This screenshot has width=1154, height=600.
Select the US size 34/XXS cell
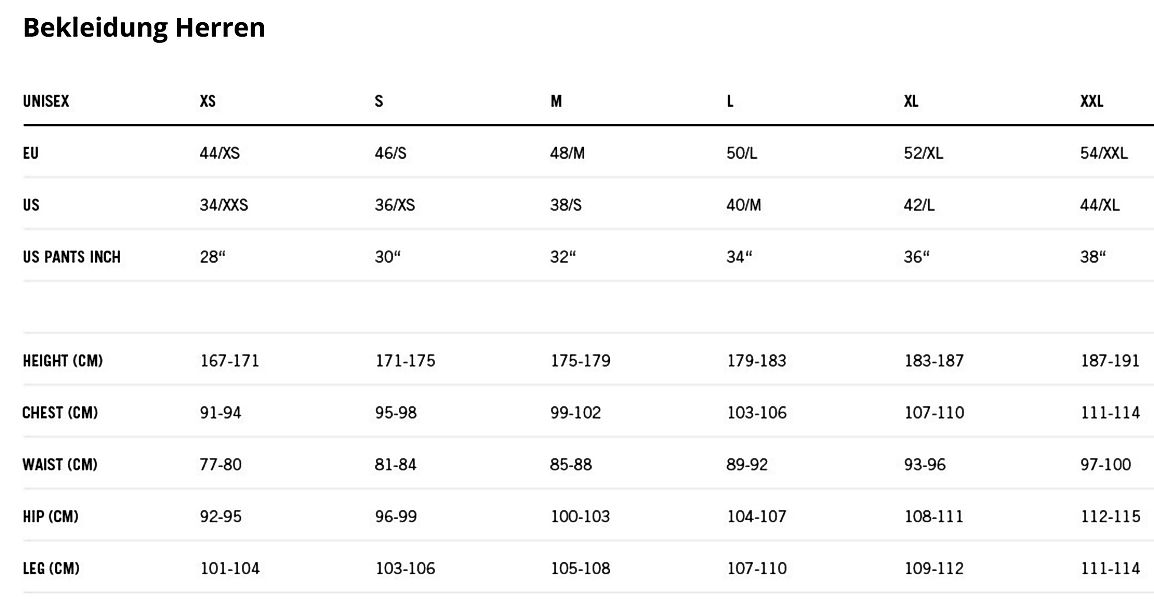pyautogui.click(x=224, y=205)
